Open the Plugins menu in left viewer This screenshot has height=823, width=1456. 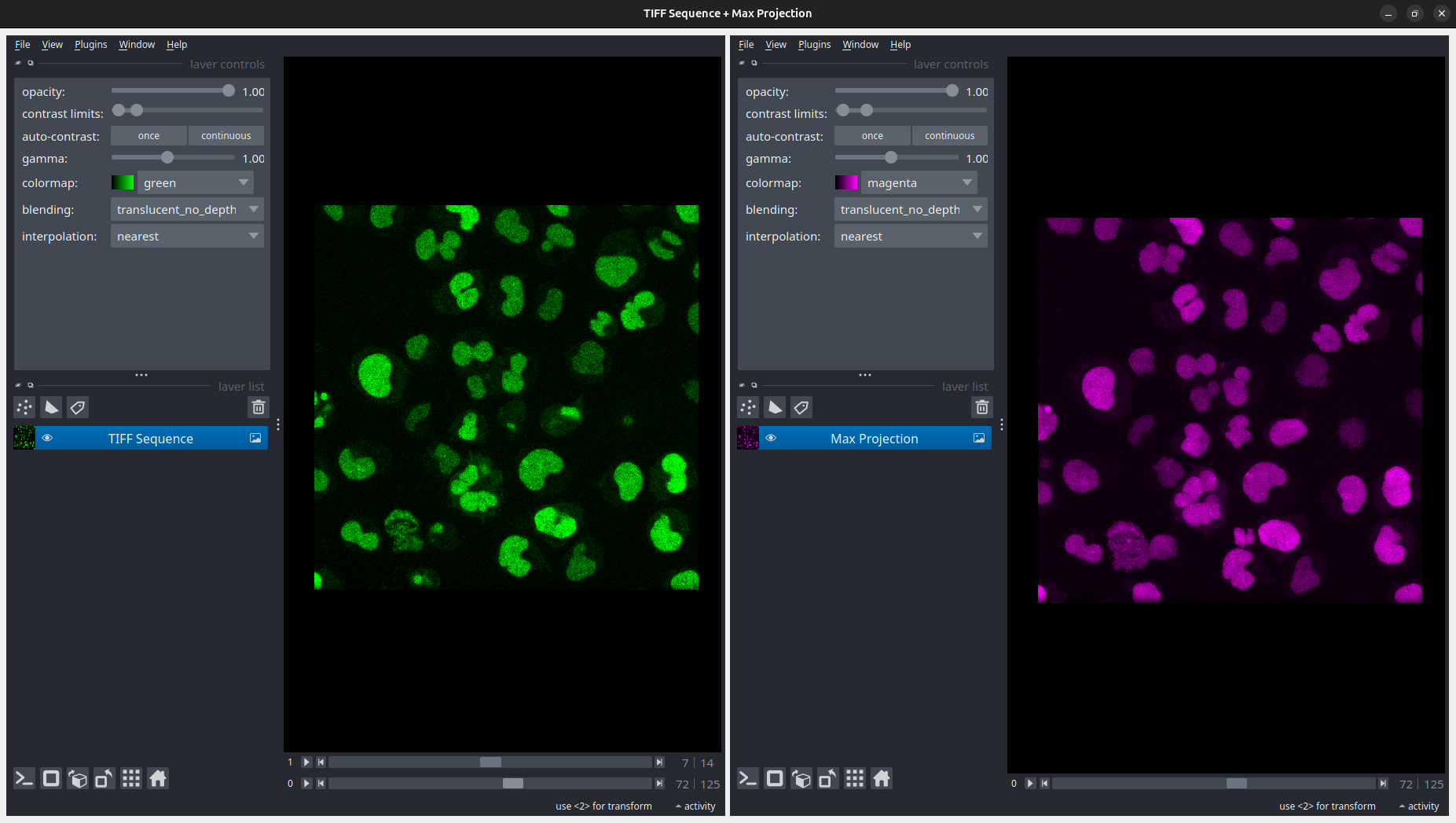(x=90, y=45)
